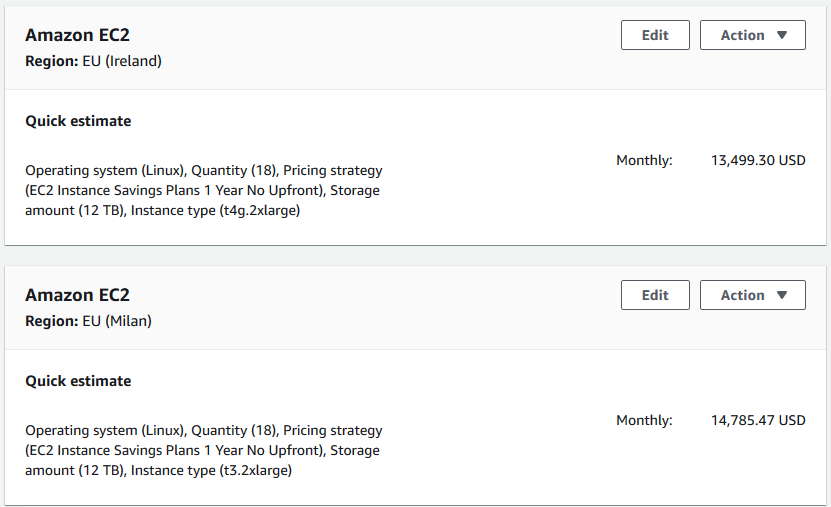
Task: Click the Monthly label beside 13,499.30 USD
Action: (x=644, y=160)
